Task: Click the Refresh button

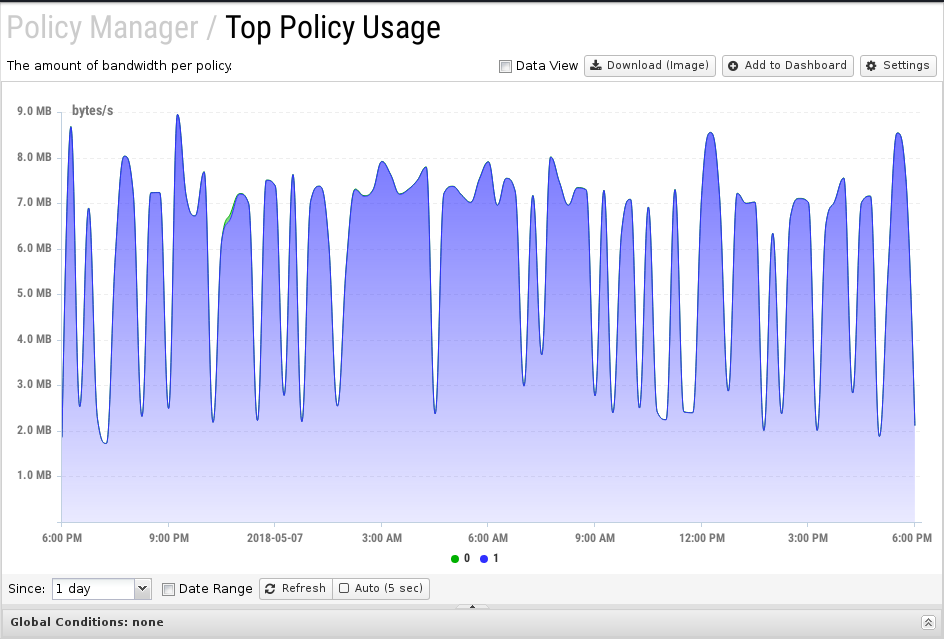Action: tap(296, 588)
